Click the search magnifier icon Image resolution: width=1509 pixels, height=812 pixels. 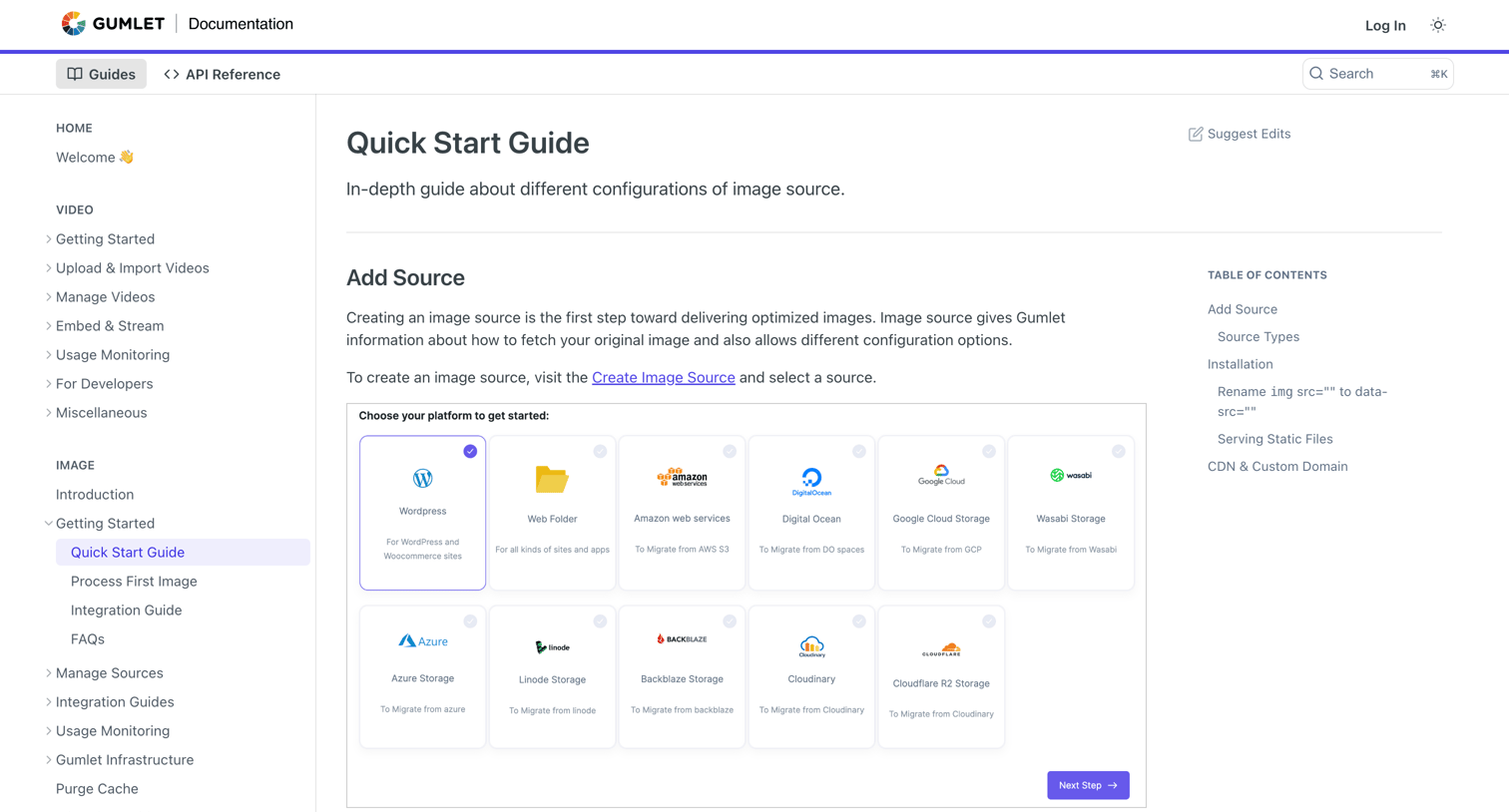point(1316,74)
